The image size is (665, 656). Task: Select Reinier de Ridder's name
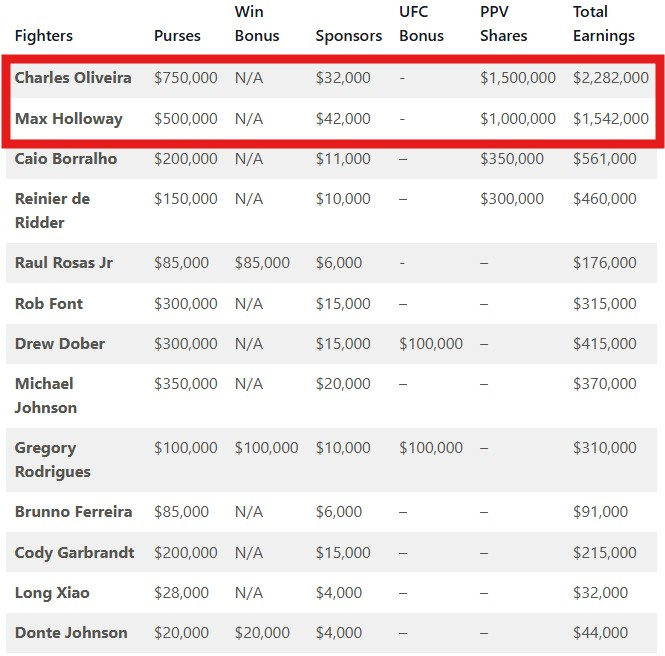point(52,210)
